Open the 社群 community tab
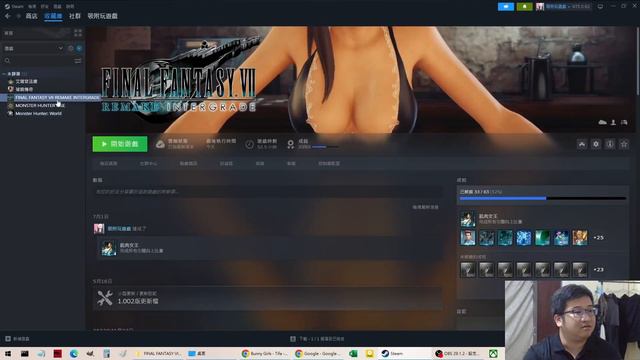Image resolution: width=640 pixels, height=360 pixels. tap(75, 16)
